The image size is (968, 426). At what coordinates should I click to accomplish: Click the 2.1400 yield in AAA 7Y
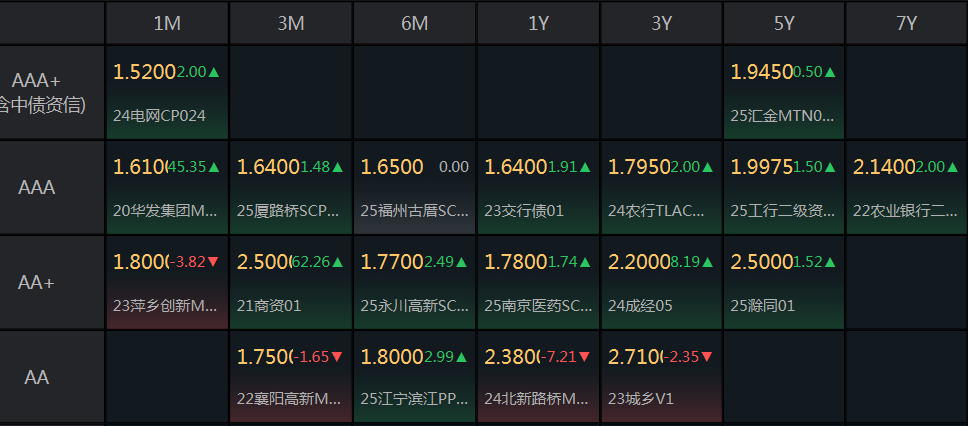[x=884, y=167]
